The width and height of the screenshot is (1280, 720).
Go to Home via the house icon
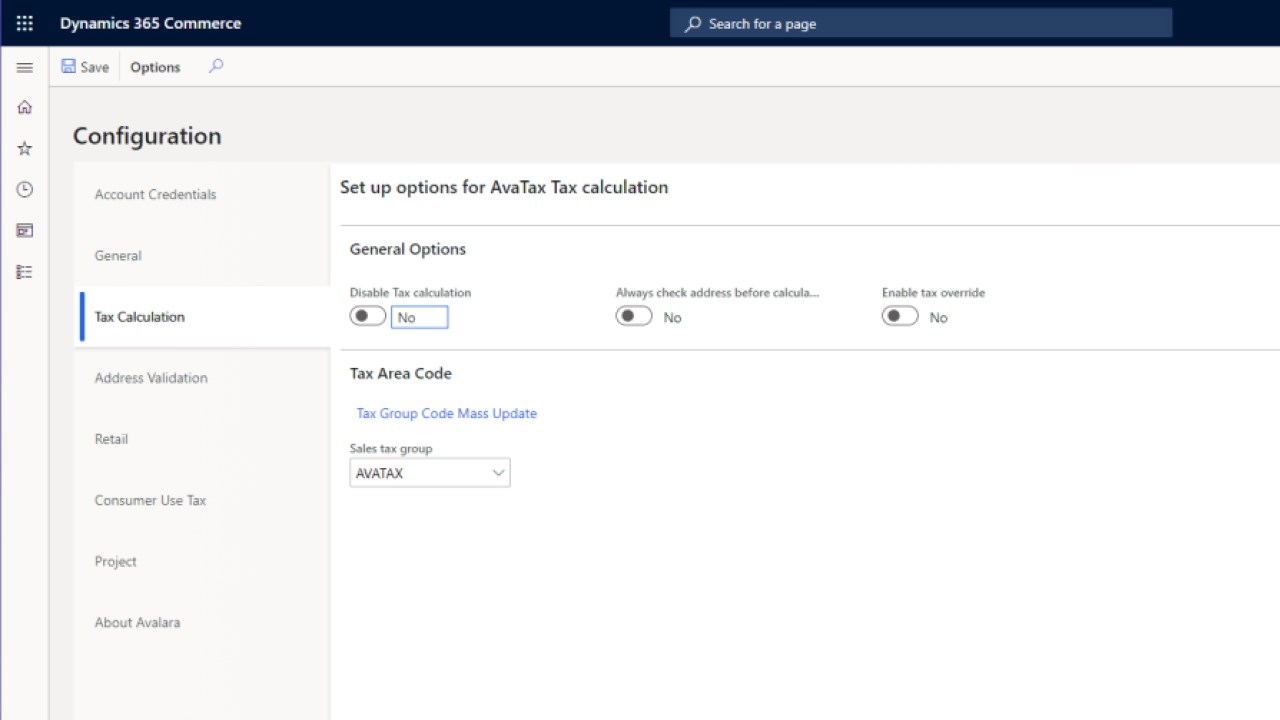point(25,107)
